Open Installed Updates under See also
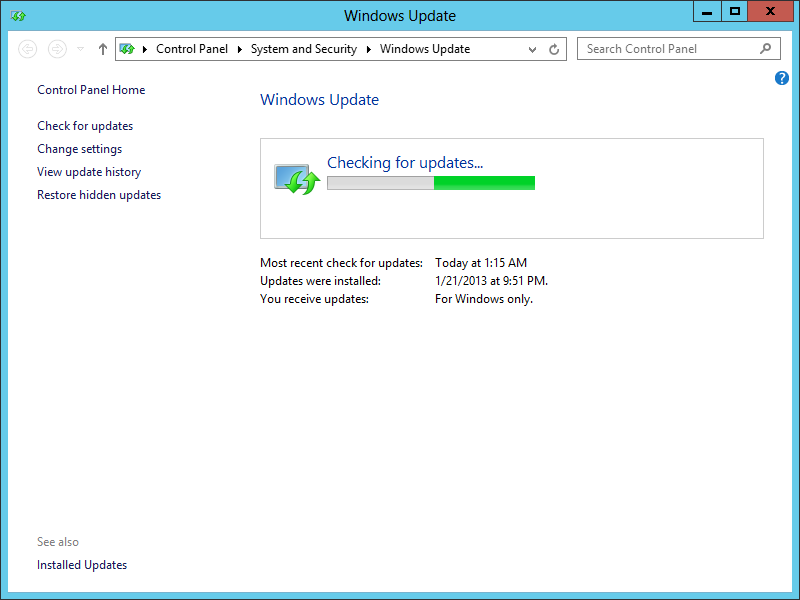This screenshot has width=800, height=600. click(x=82, y=565)
